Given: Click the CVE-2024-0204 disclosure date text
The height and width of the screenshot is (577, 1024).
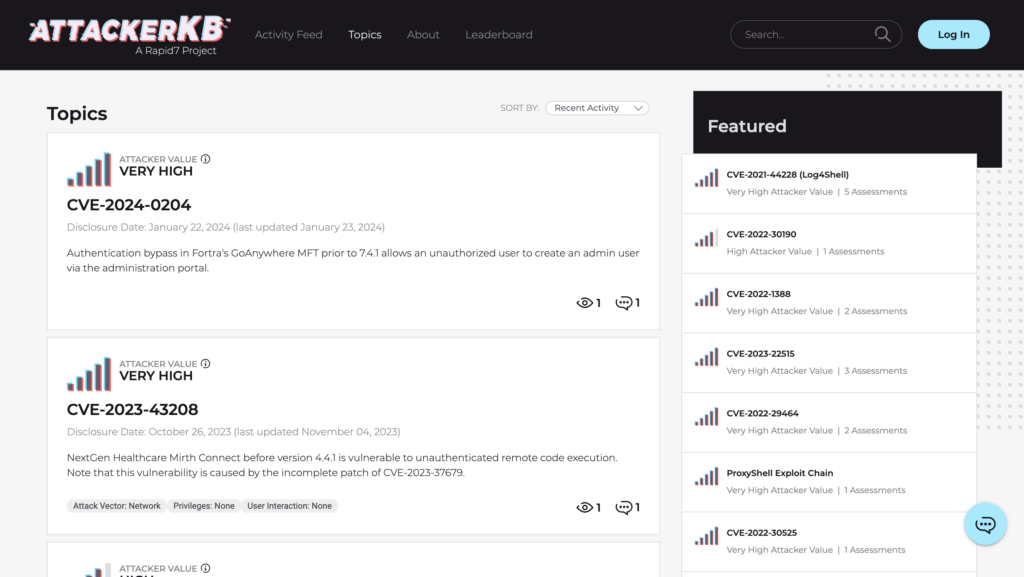Looking at the screenshot, I should coord(226,227).
